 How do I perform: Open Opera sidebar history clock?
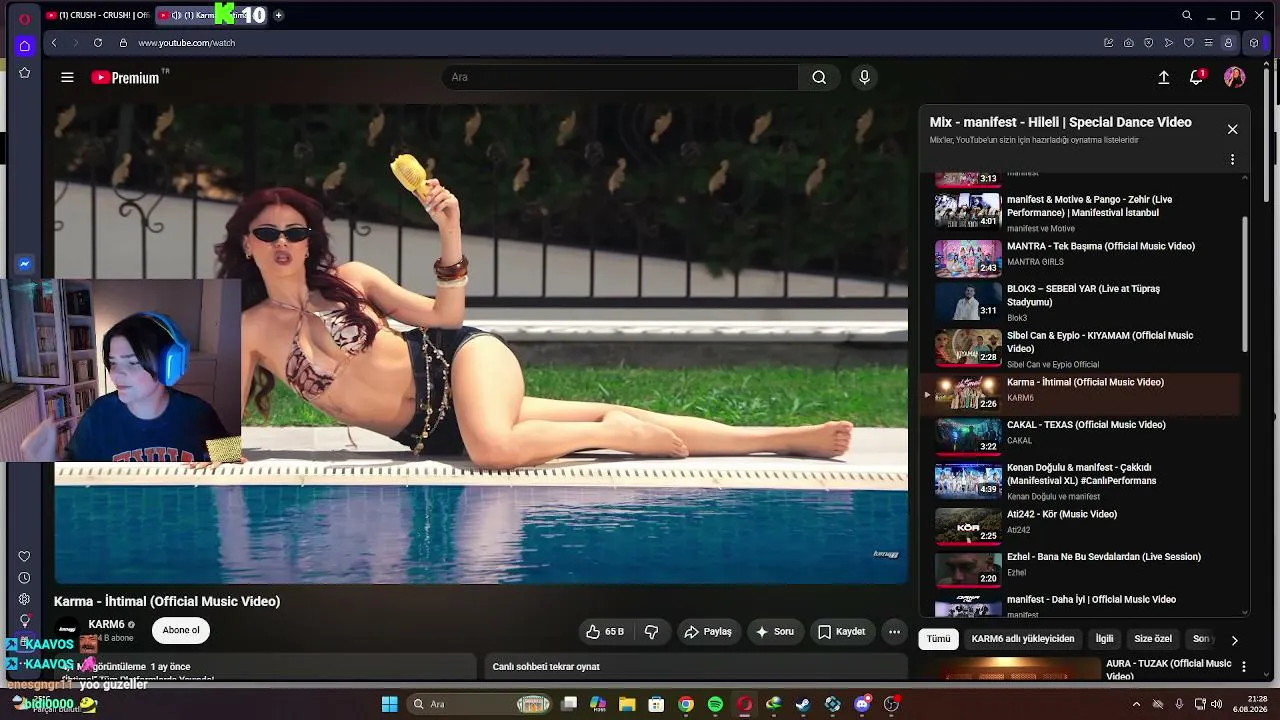pos(25,578)
